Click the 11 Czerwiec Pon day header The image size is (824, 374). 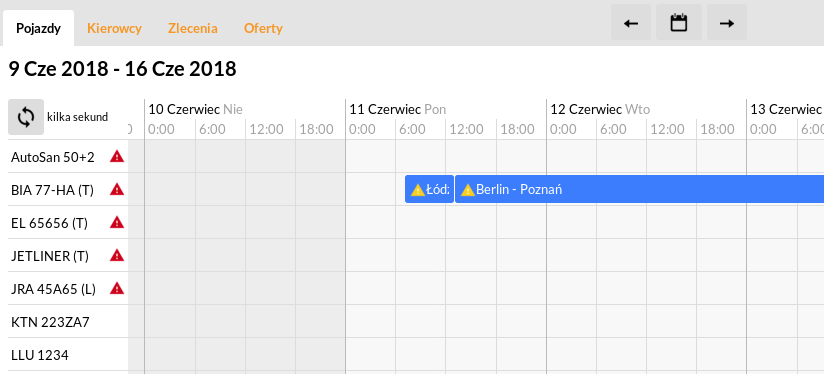(398, 109)
